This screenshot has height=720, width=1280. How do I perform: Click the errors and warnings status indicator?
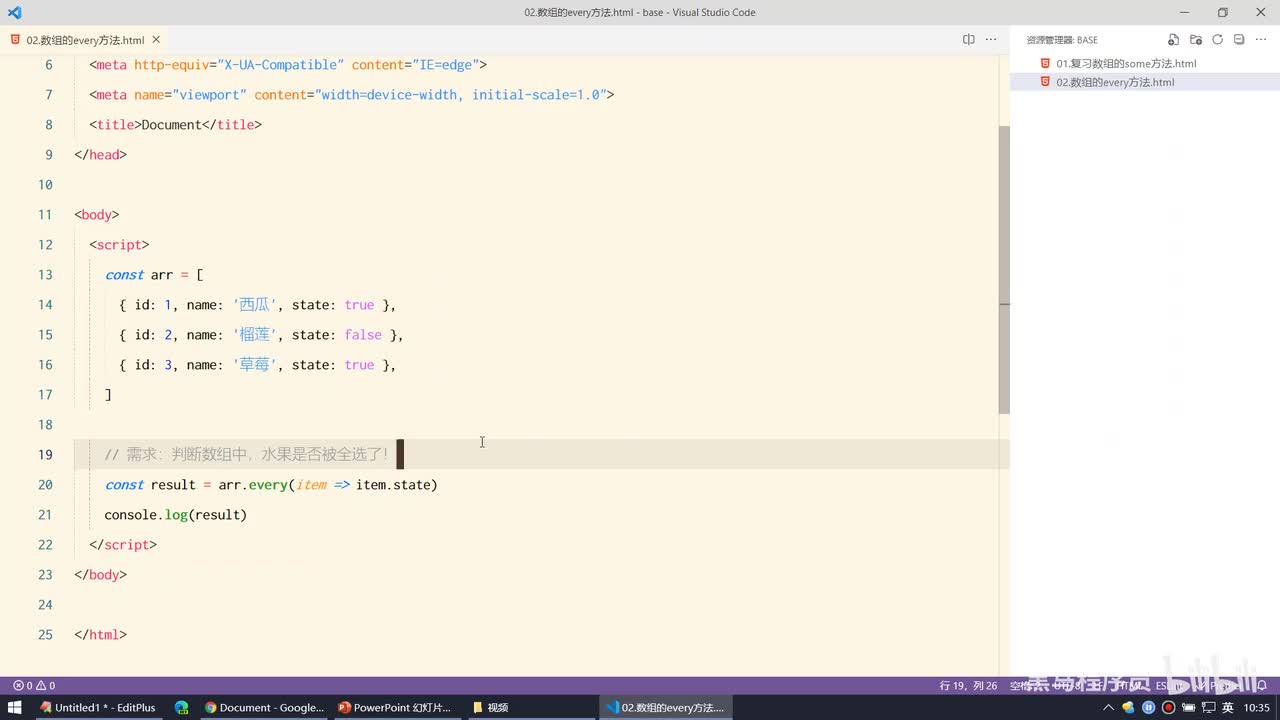(x=34, y=686)
